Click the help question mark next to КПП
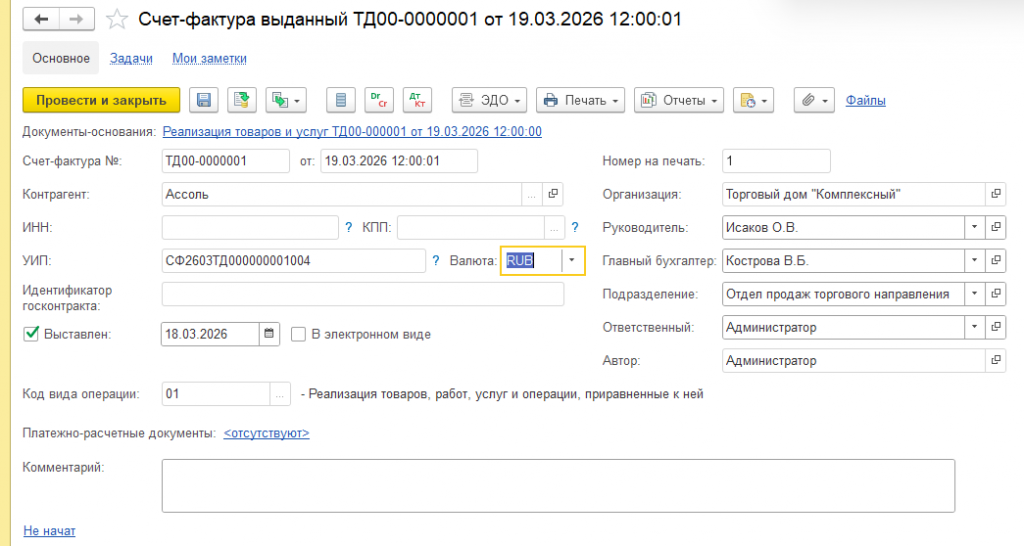Image resolution: width=1024 pixels, height=546 pixels. (575, 227)
